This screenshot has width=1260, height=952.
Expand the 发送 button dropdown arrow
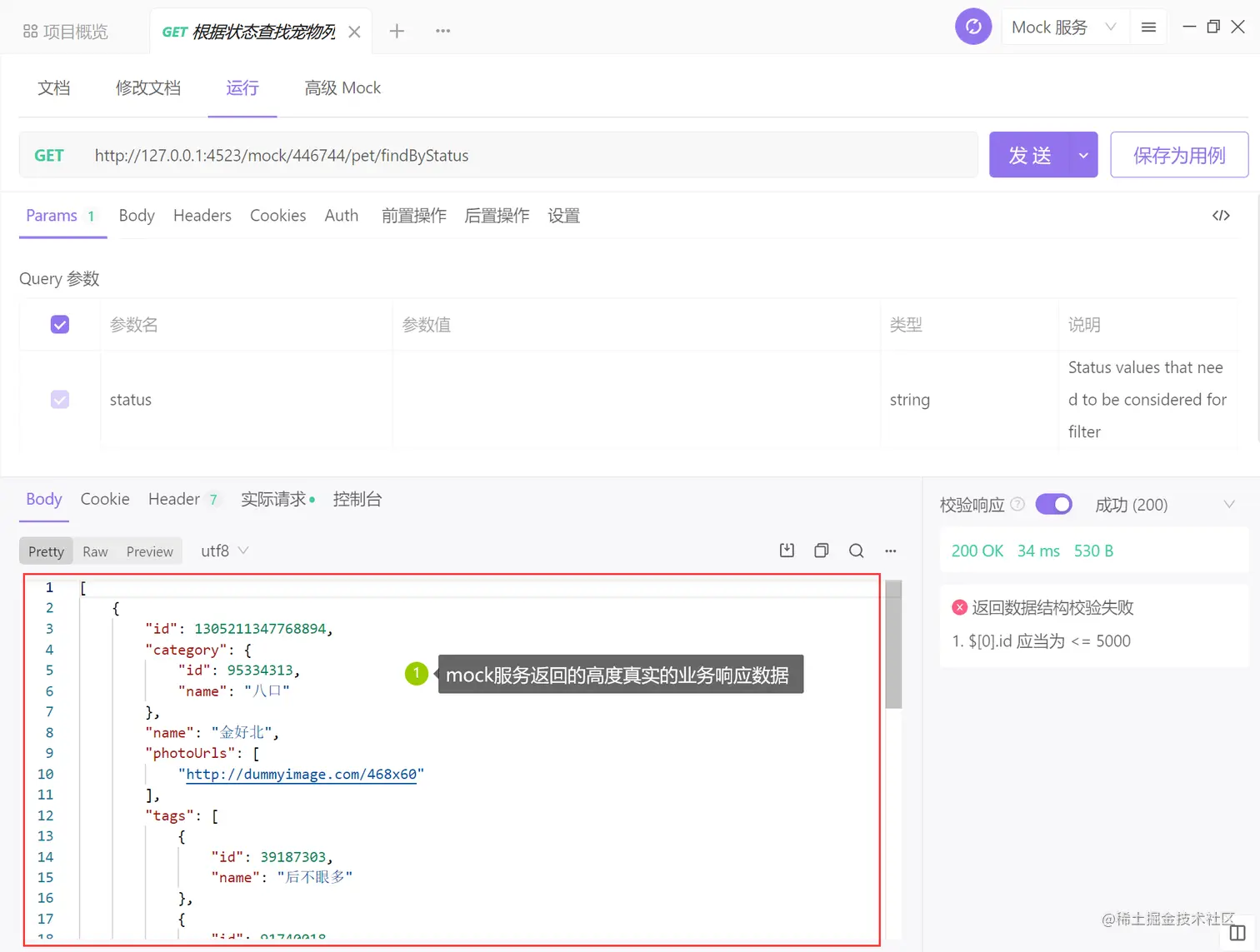click(1083, 155)
